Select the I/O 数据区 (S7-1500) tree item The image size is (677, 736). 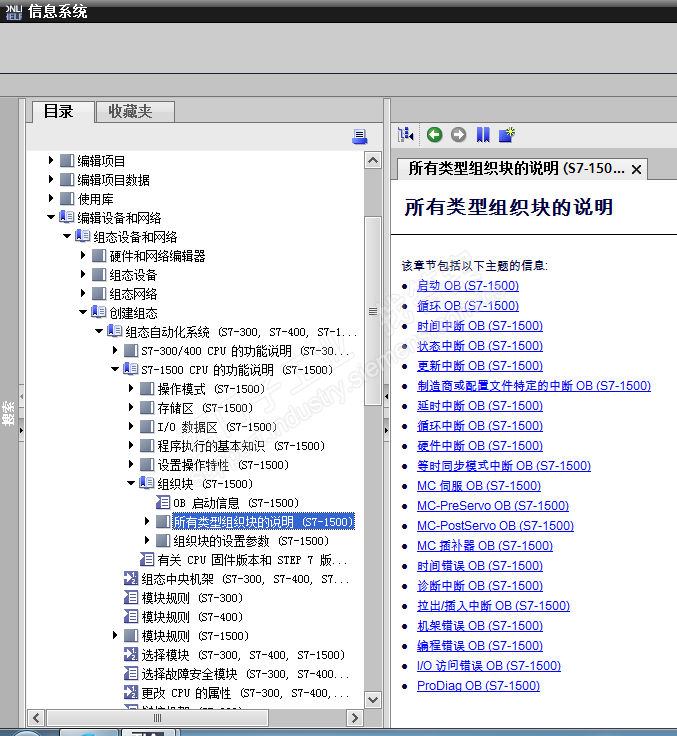[217, 427]
